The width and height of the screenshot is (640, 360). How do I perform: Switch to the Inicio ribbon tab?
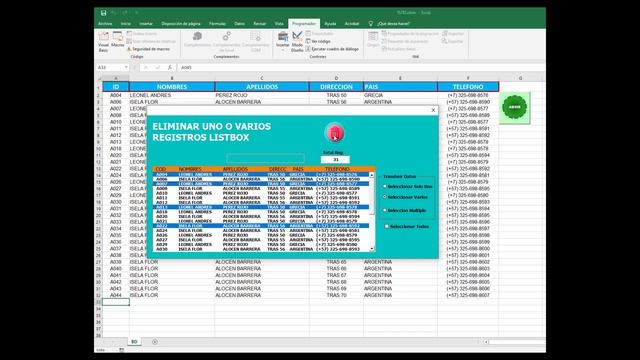pos(126,24)
